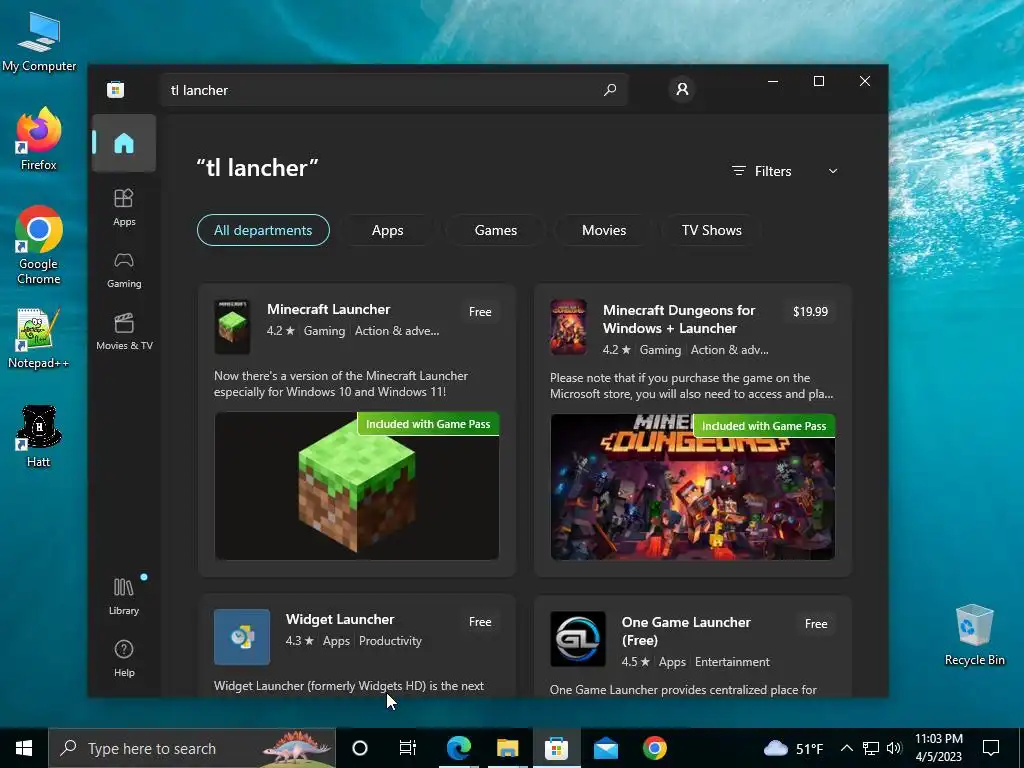Go to Gaming section in sidebar
Image resolution: width=1024 pixels, height=768 pixels.
[x=123, y=270]
